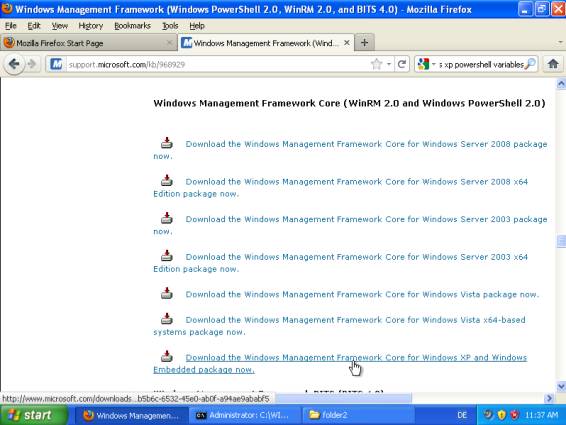This screenshot has width=566, height=425.
Task: Close the Windows Management Framework tab
Action: coord(347,43)
